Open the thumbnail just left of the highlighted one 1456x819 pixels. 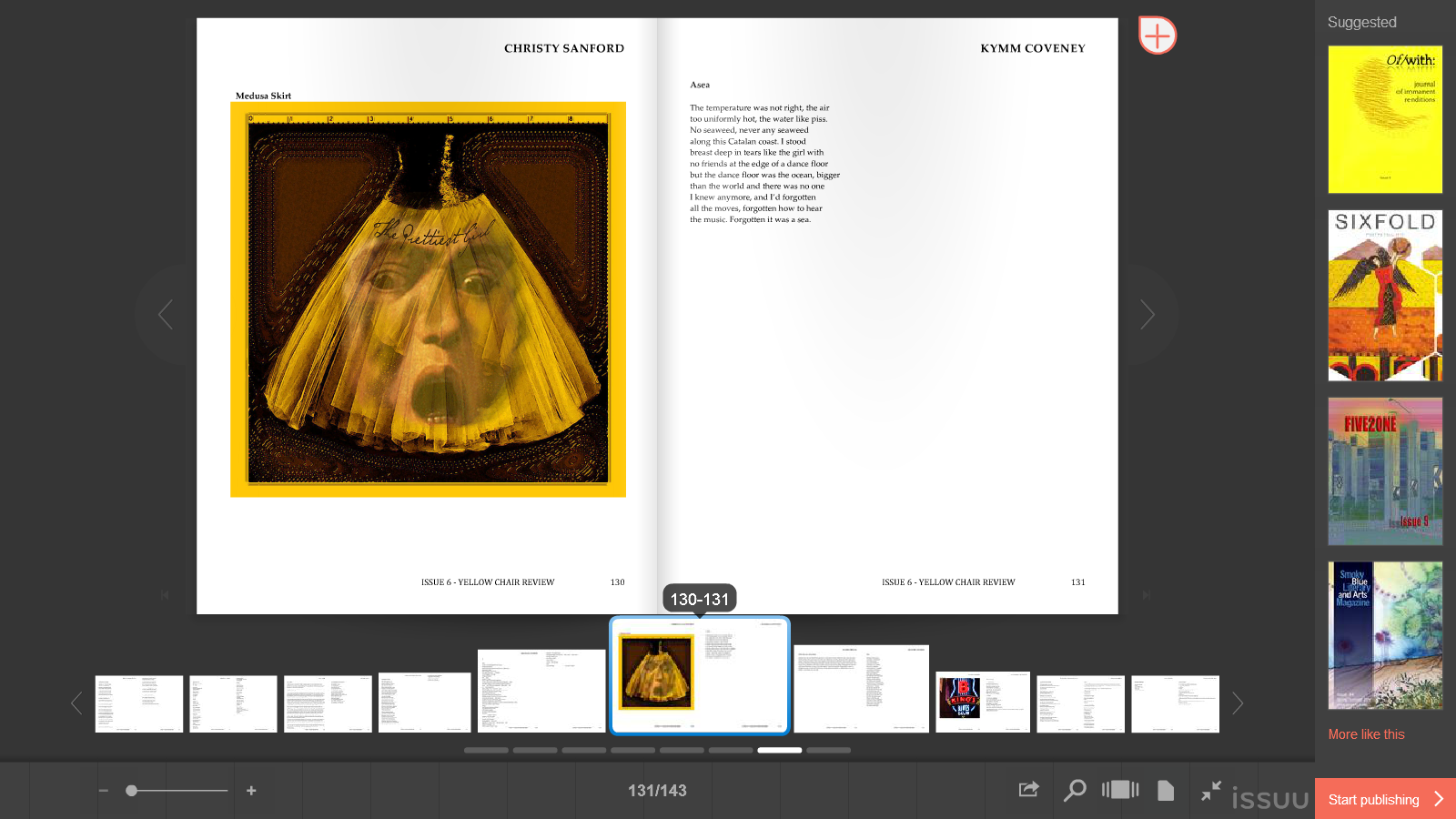tap(541, 691)
